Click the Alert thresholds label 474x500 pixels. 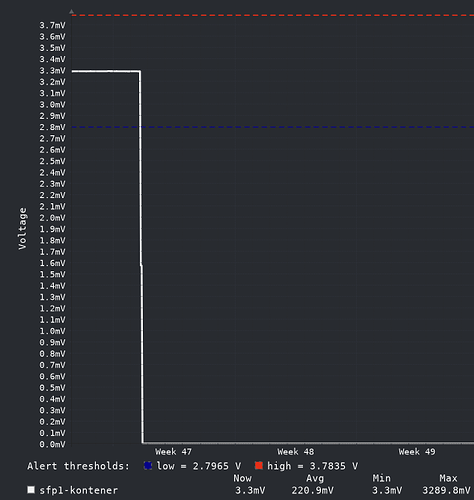coord(79,466)
